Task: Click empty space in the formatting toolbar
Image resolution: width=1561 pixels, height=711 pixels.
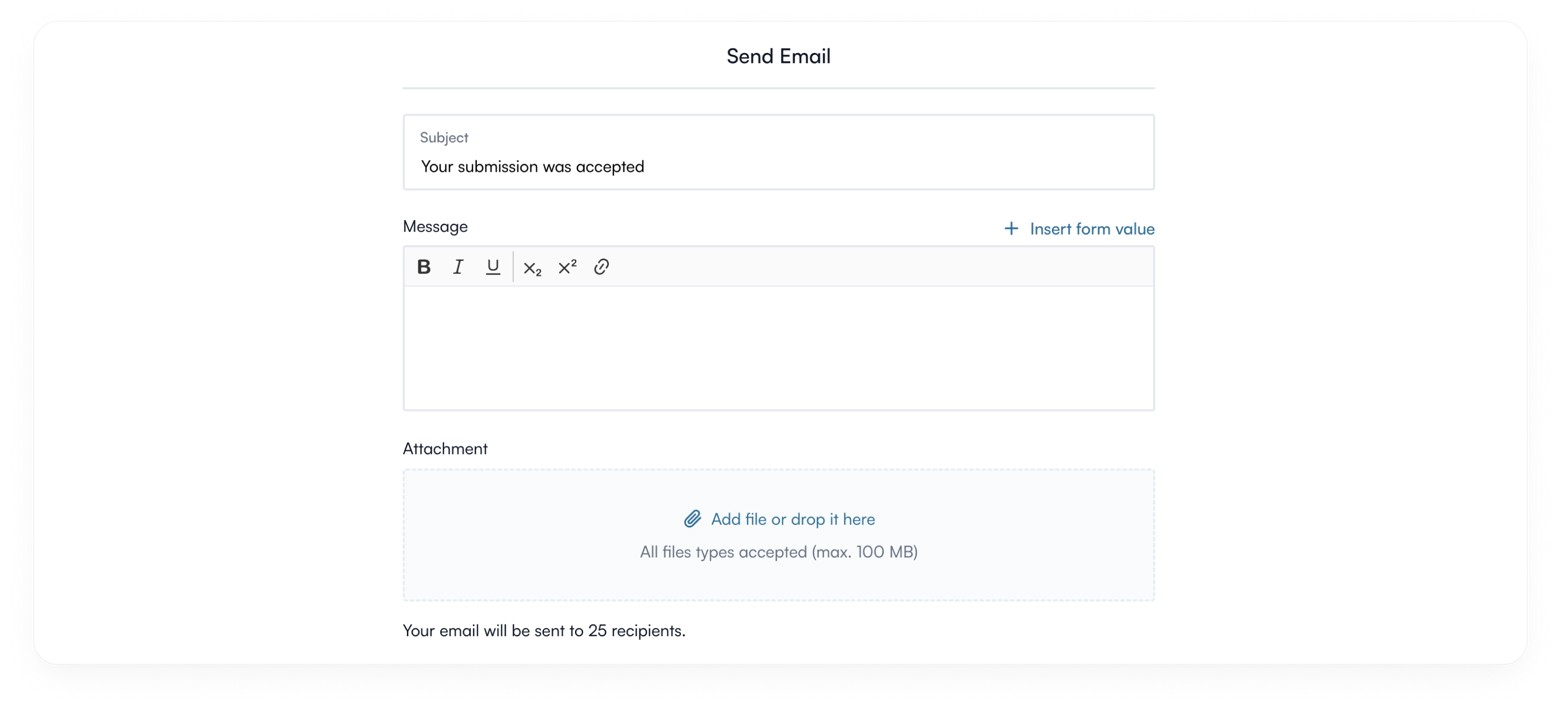Action: pyautogui.click(x=880, y=267)
